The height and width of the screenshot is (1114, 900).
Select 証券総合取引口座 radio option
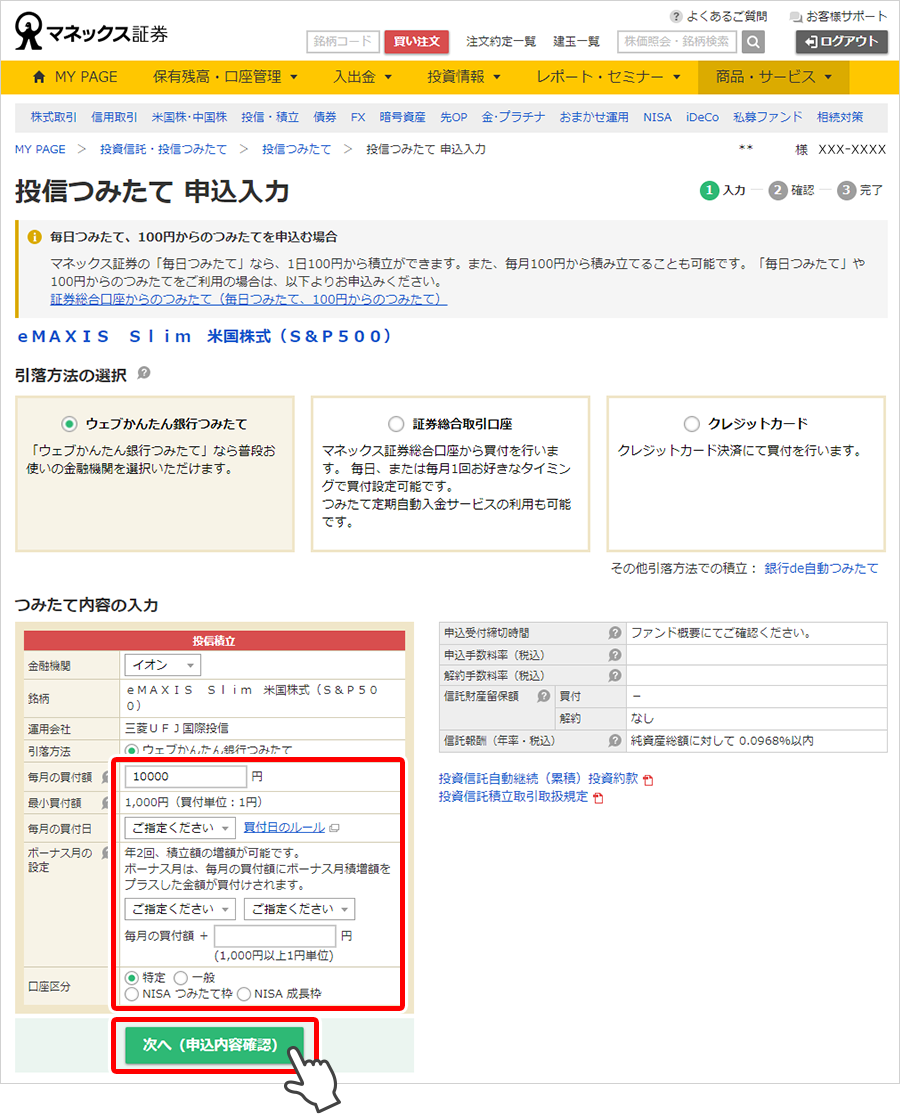tap(396, 424)
